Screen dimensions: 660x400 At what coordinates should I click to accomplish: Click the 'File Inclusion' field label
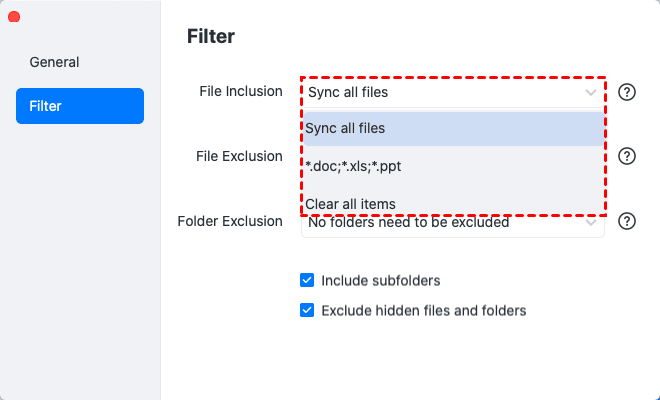(x=240, y=91)
